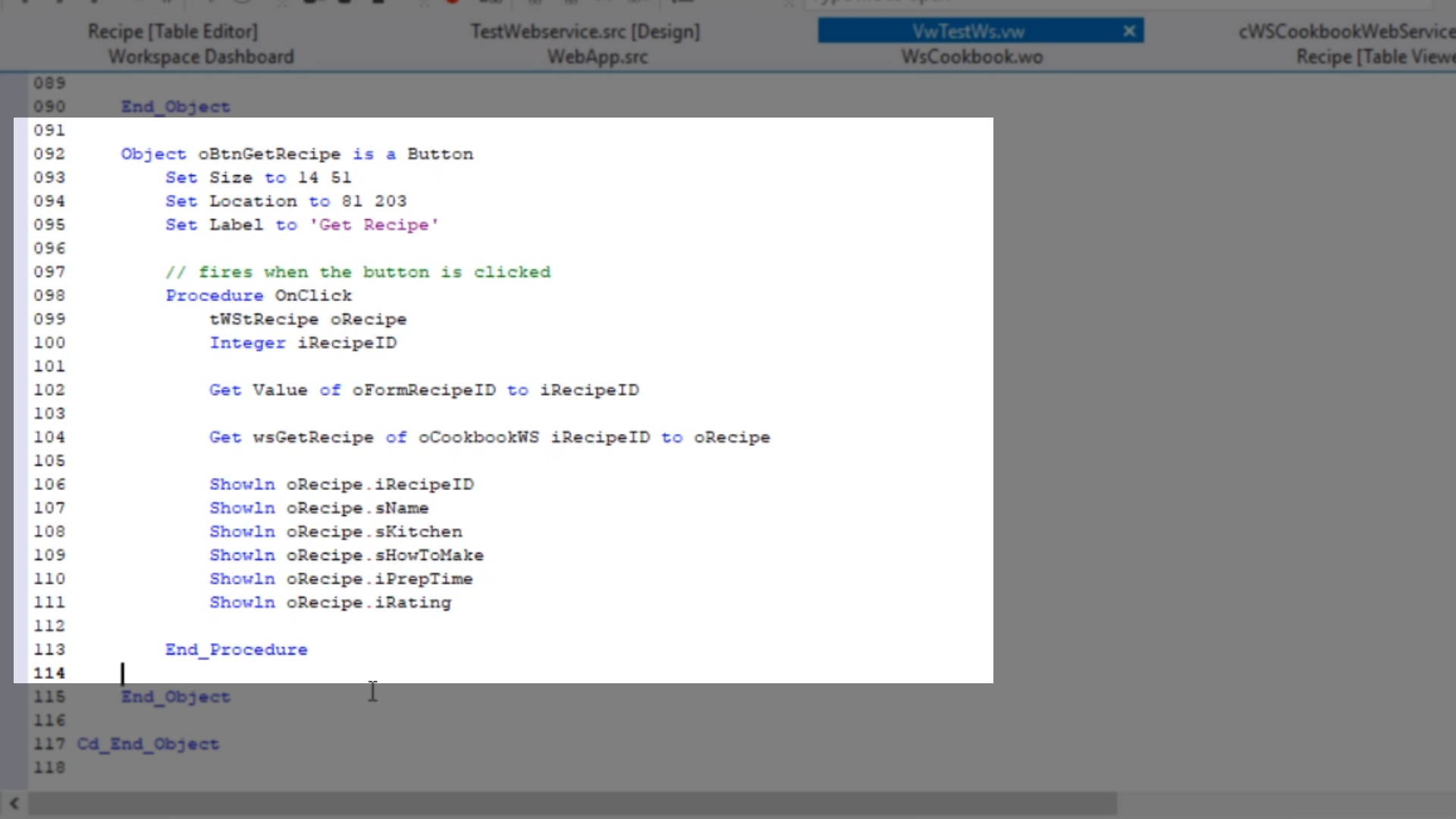The image size is (1456, 819).
Task: Click the End_Procedure keyword
Action: point(236,650)
